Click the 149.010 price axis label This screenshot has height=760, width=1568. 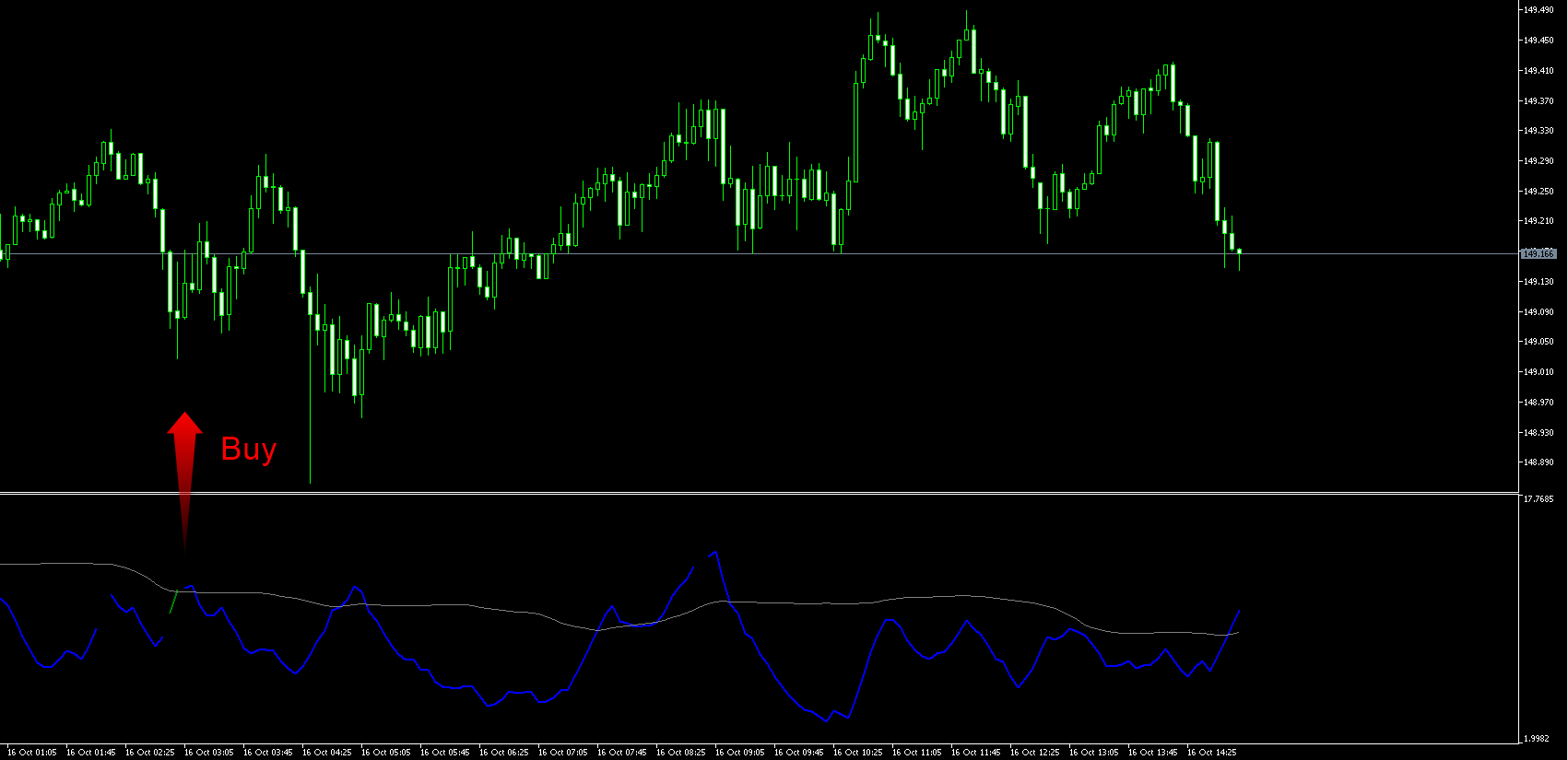tap(1539, 372)
